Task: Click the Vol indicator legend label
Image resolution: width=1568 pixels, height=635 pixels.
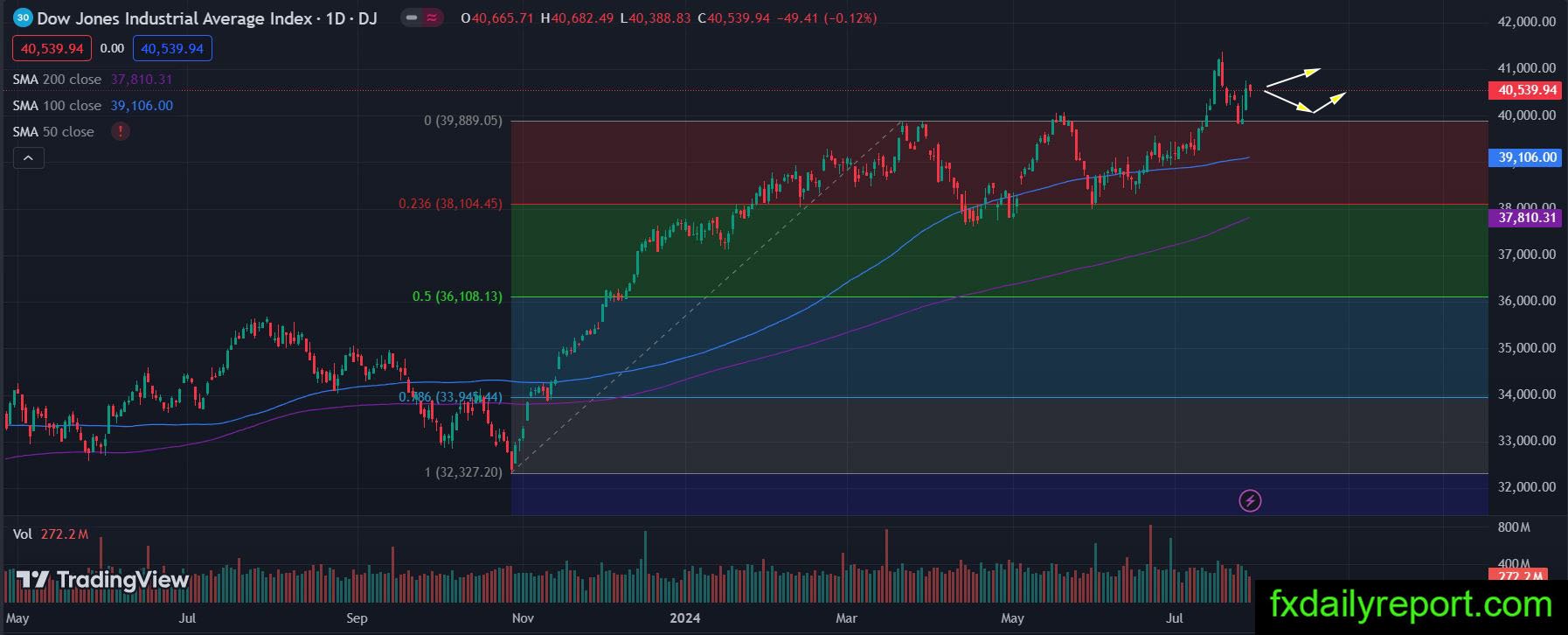Action: pyautogui.click(x=23, y=534)
